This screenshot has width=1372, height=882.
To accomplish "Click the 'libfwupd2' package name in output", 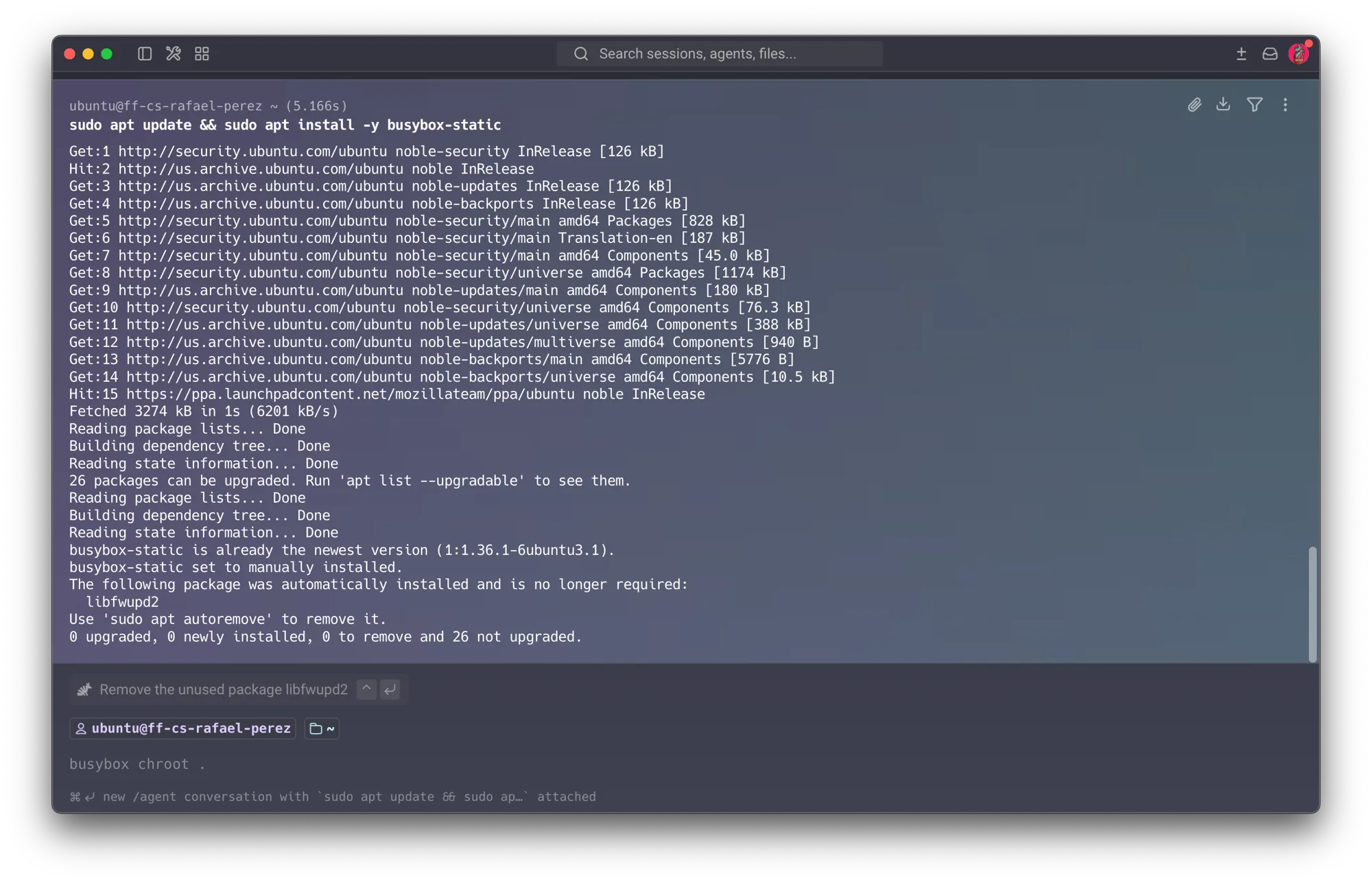I will pyautogui.click(x=122, y=602).
